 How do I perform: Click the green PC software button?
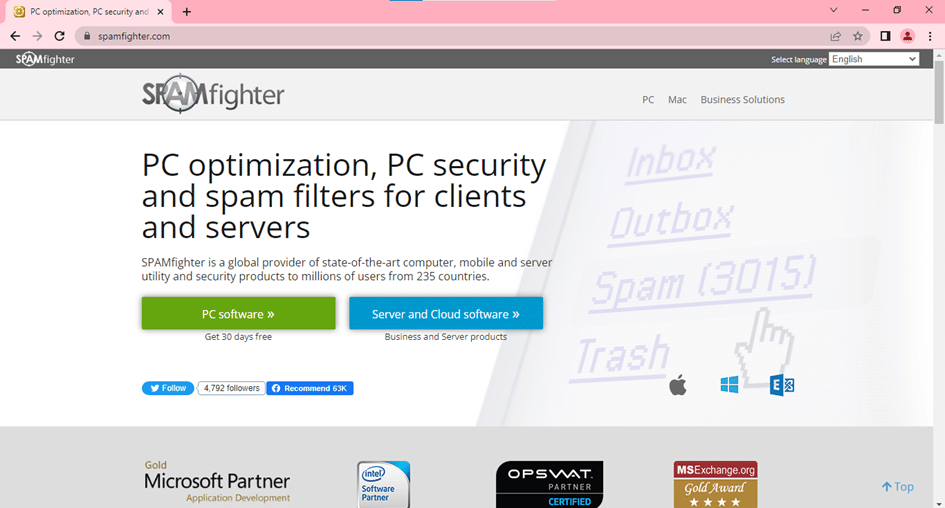pyautogui.click(x=239, y=313)
